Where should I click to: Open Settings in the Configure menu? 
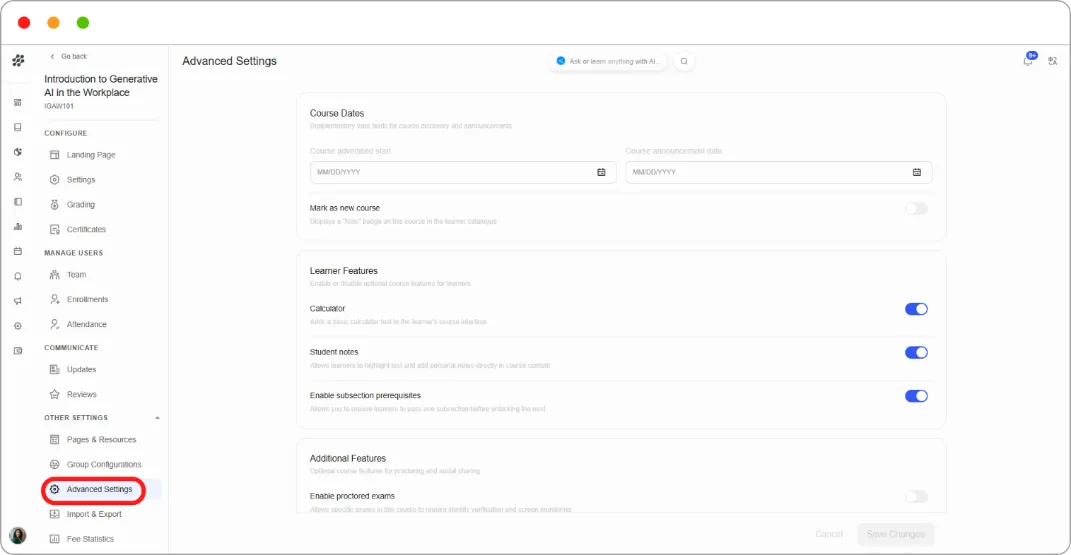tap(81, 180)
